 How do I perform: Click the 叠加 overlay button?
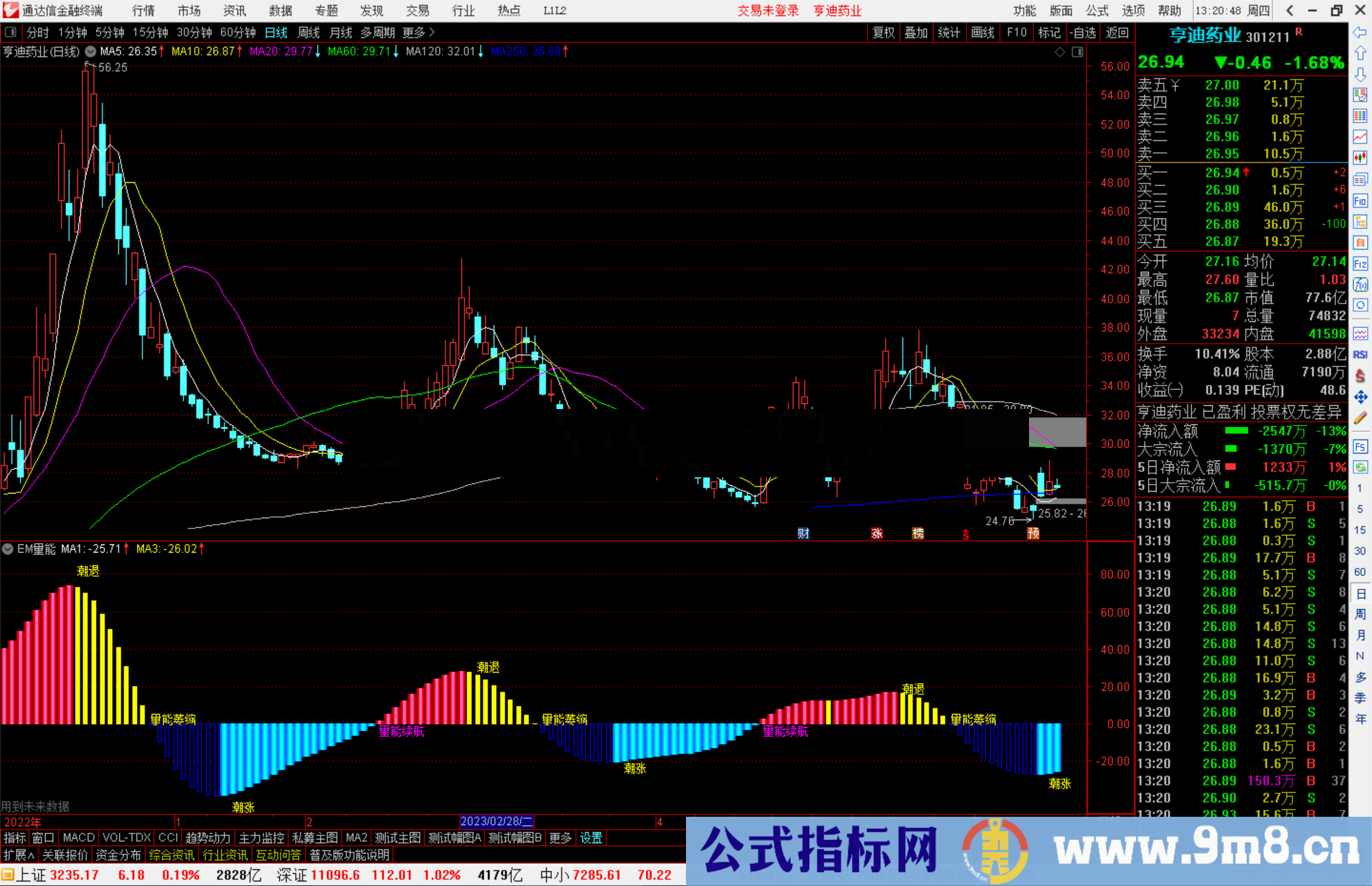[916, 32]
